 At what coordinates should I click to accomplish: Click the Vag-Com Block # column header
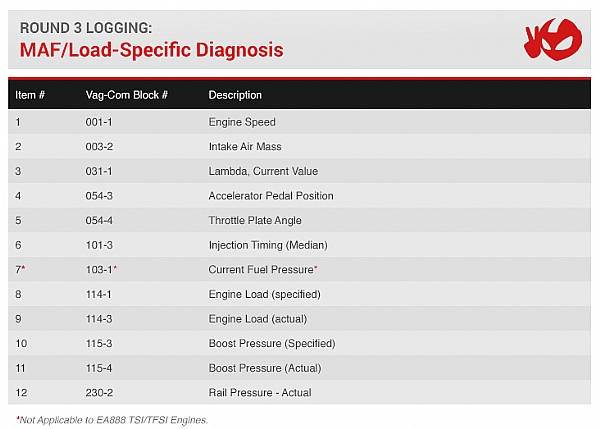127,95
